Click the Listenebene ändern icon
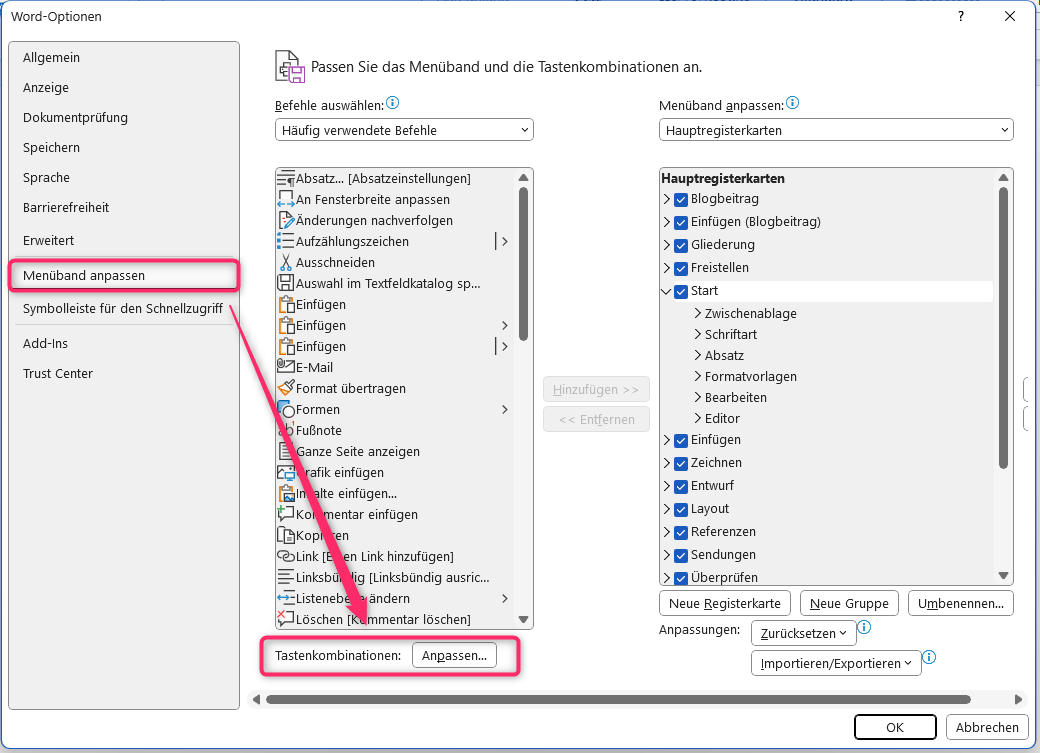 tap(286, 598)
